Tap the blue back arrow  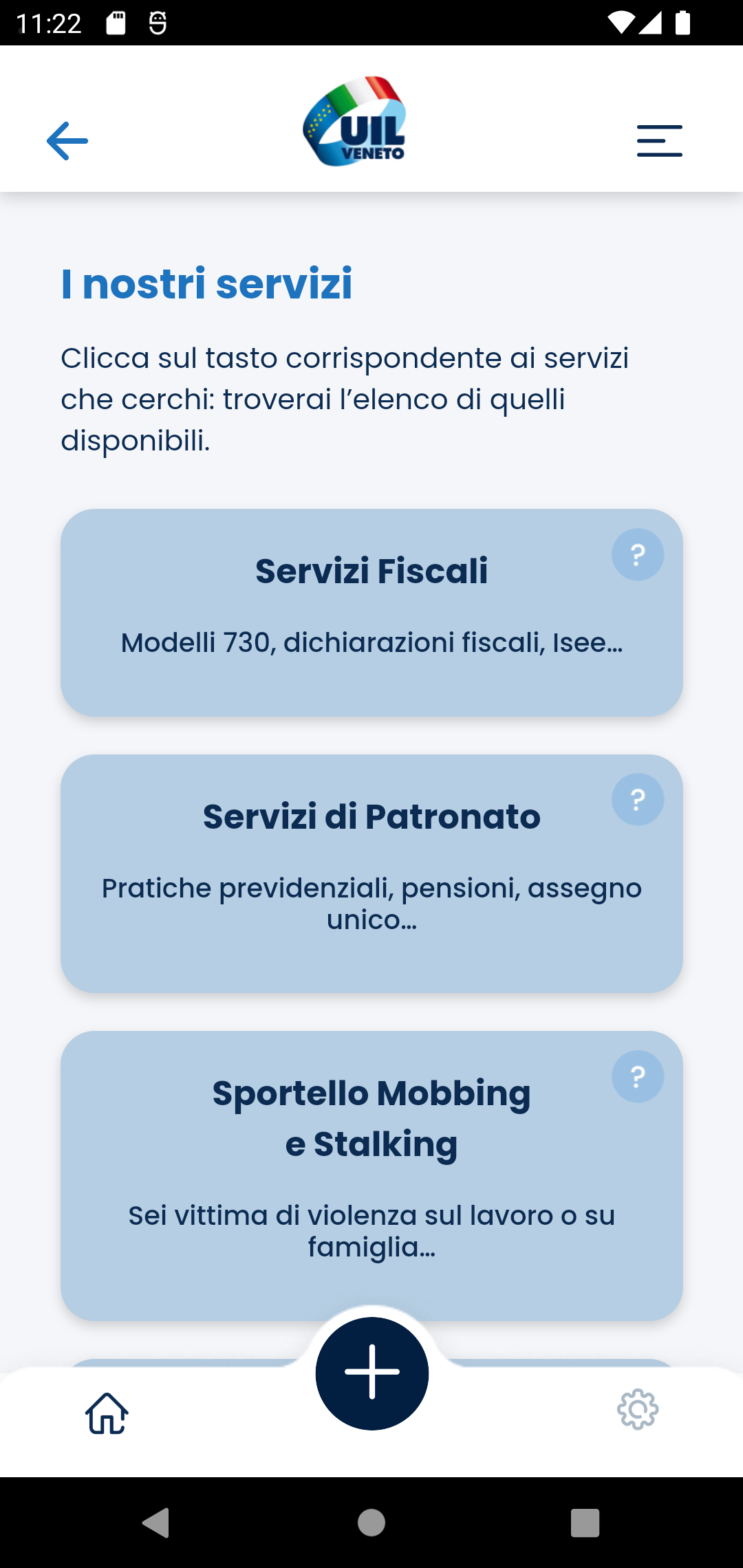(67, 141)
